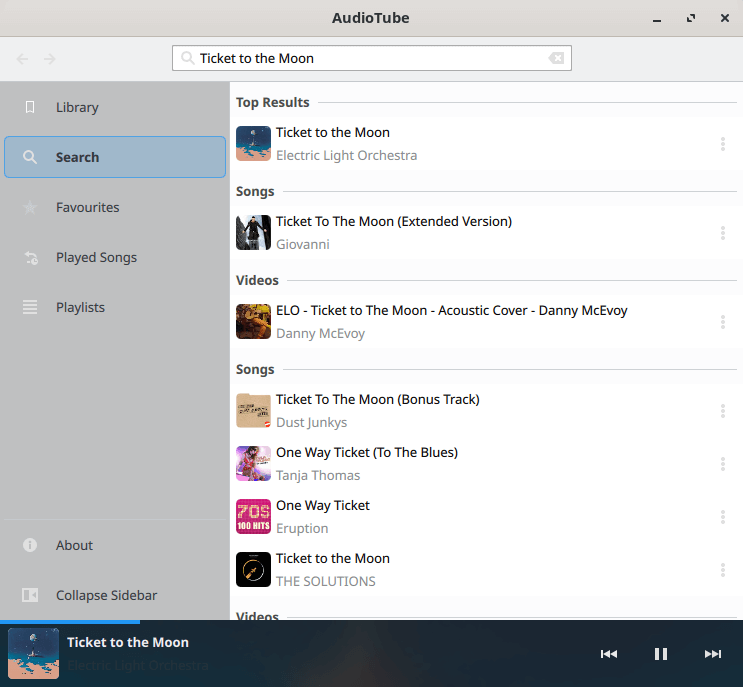Click the Played Songs history icon
This screenshot has height=687, width=743.
pos(31,258)
